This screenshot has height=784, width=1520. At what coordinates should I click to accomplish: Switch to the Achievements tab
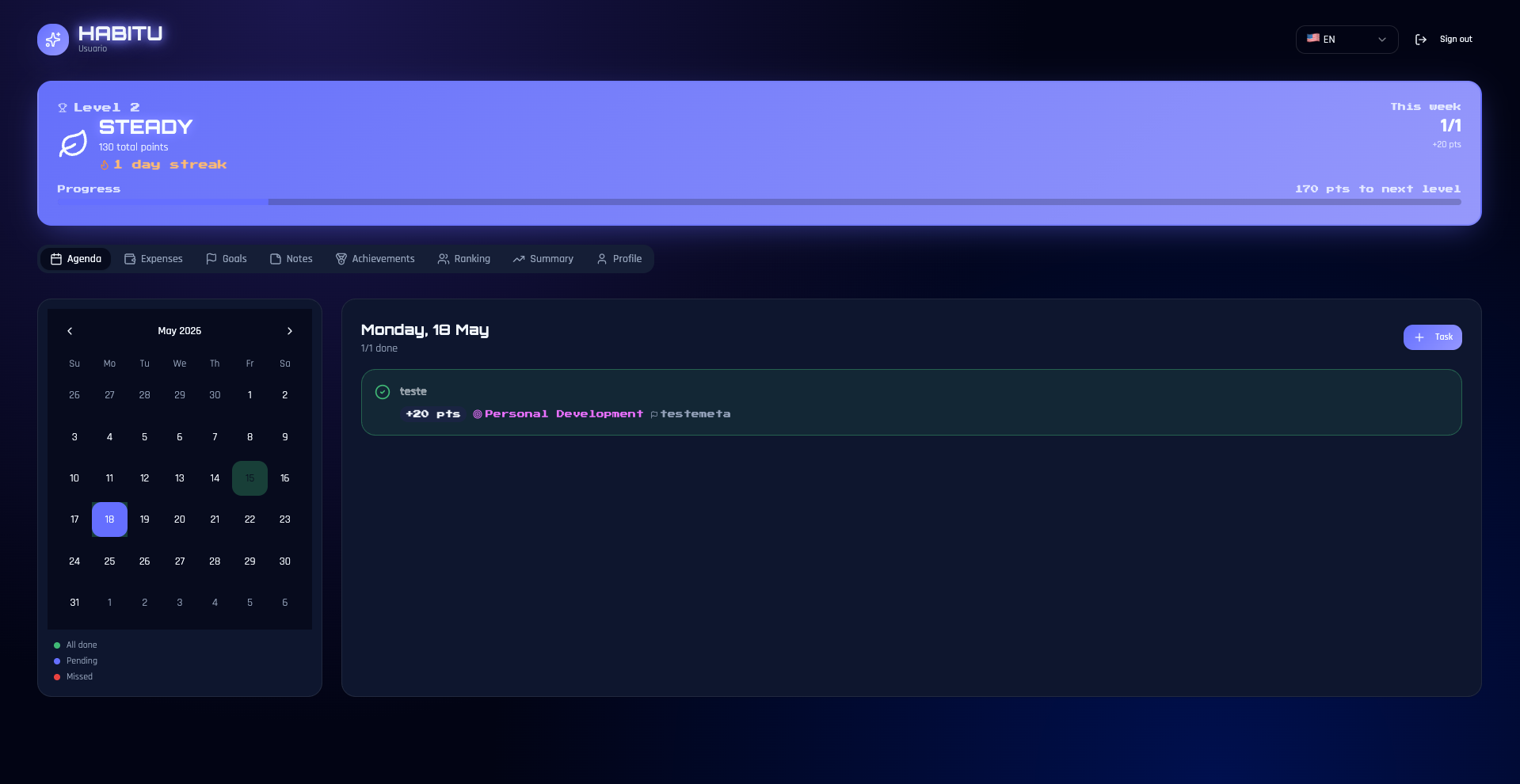[375, 259]
